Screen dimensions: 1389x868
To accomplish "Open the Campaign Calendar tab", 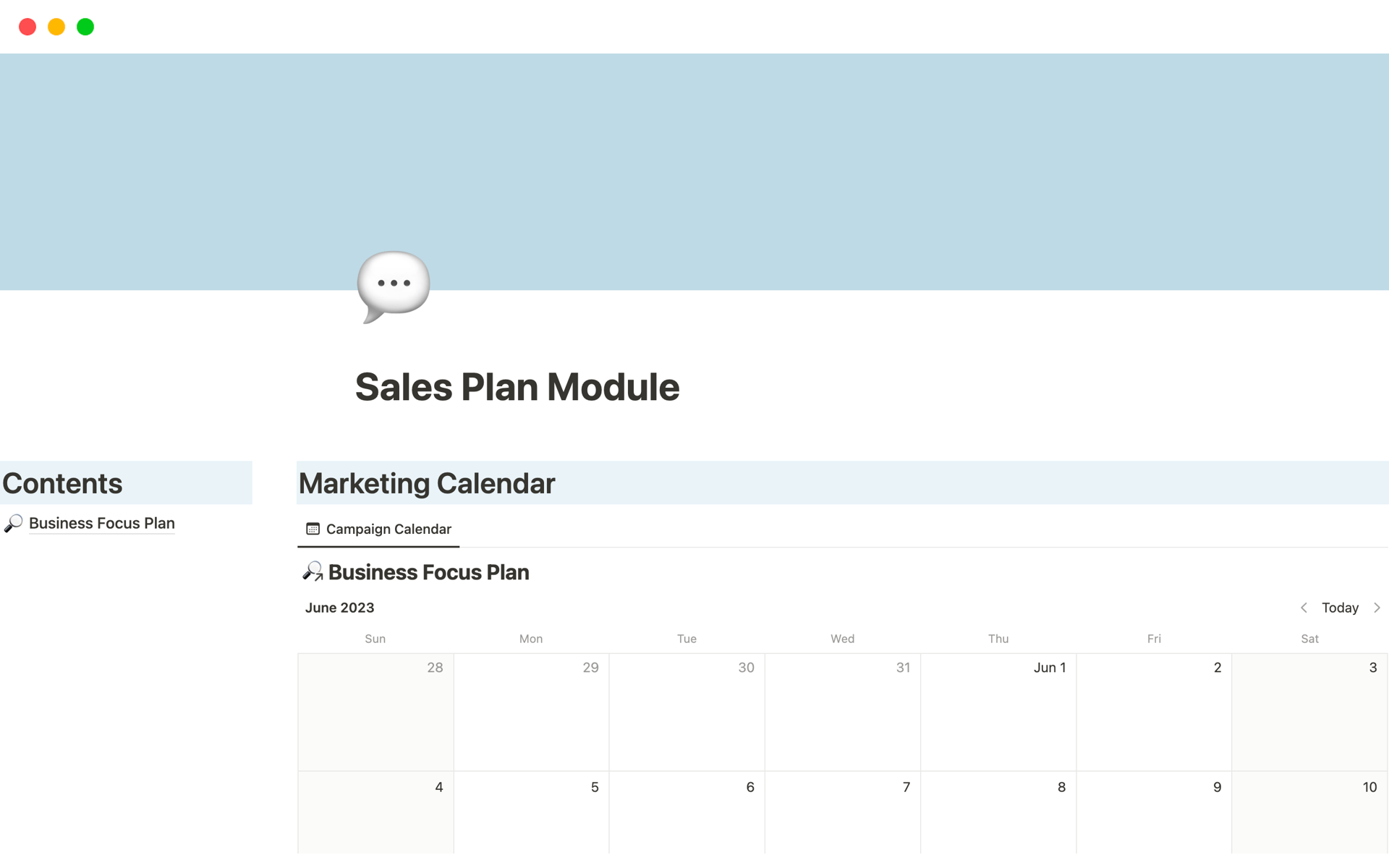I will [x=388, y=529].
